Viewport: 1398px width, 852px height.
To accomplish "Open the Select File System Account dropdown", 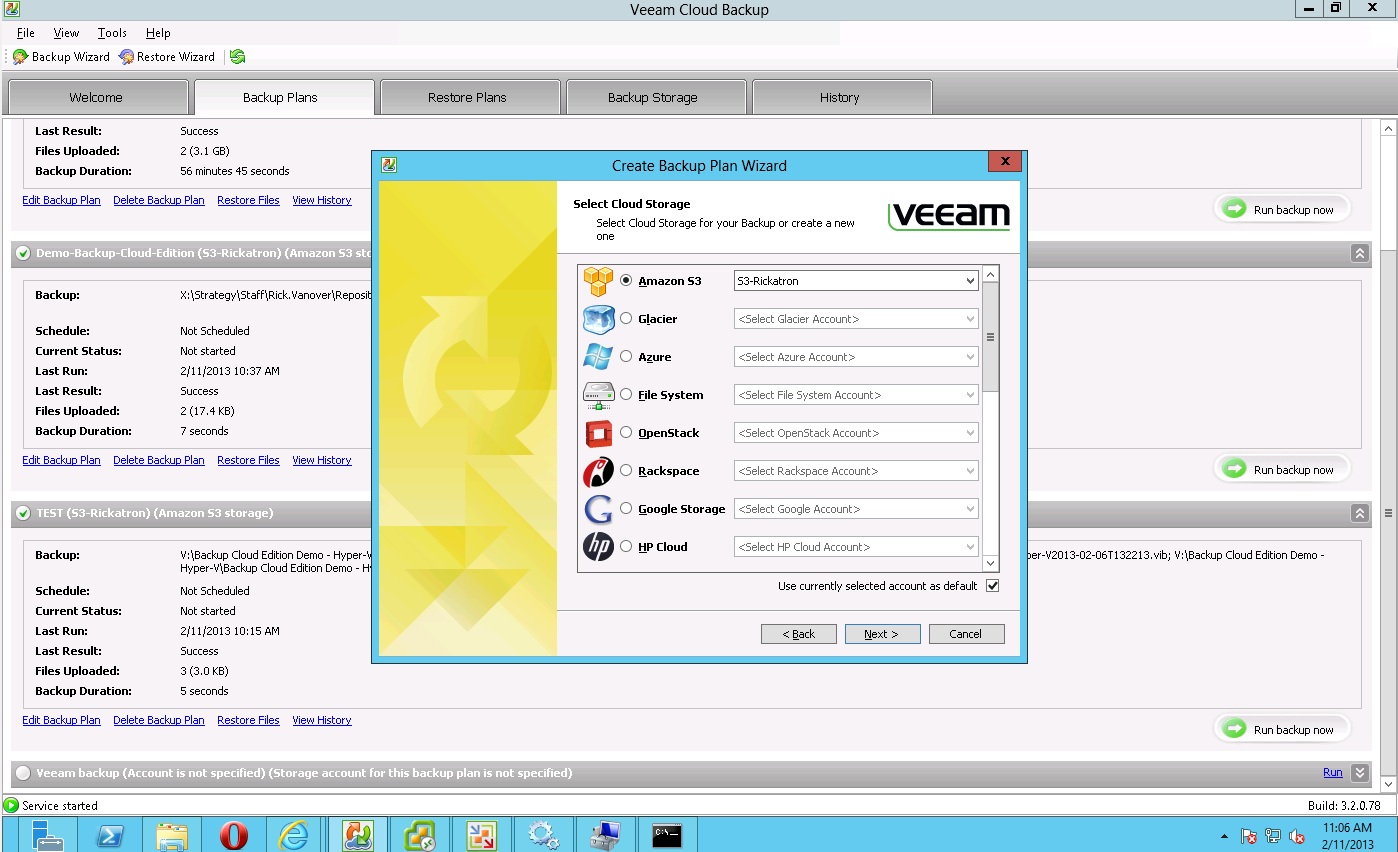I will [x=856, y=395].
